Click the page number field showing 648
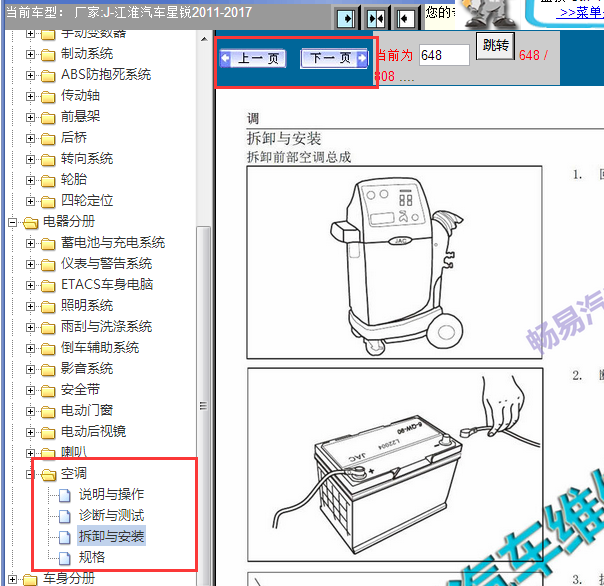 444,55
